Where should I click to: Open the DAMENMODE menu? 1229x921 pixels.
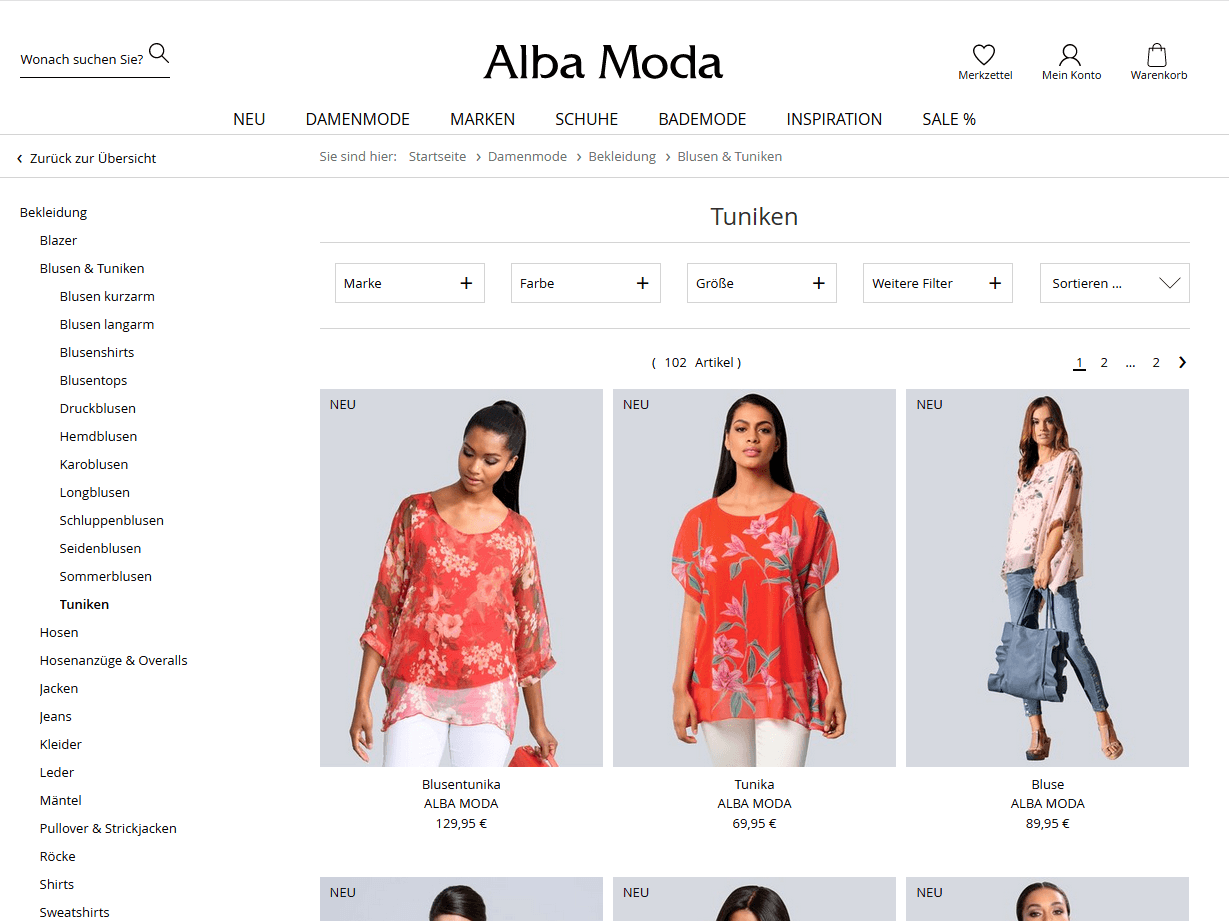coord(358,119)
